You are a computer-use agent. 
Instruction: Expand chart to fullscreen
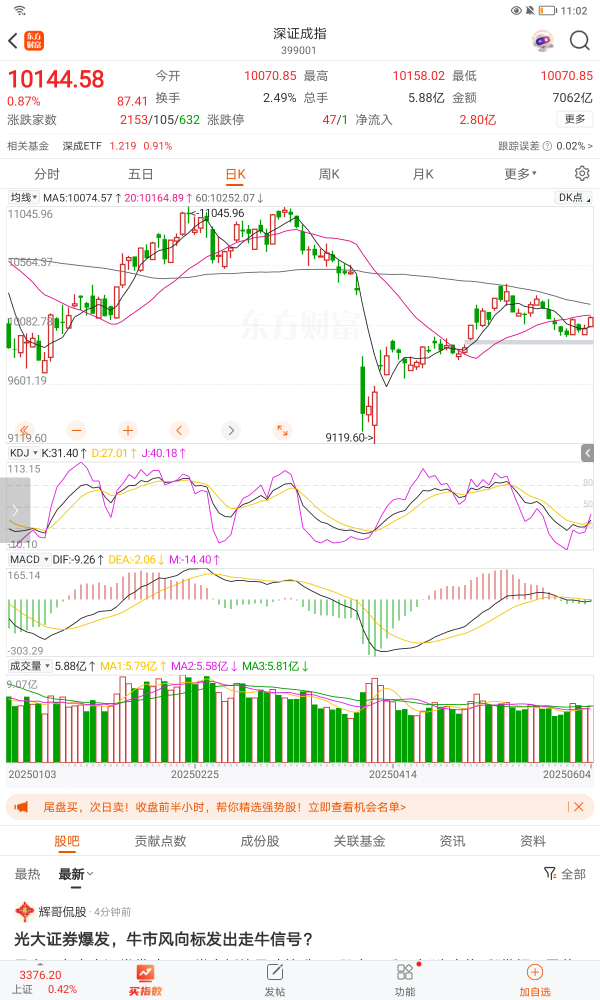coord(282,430)
